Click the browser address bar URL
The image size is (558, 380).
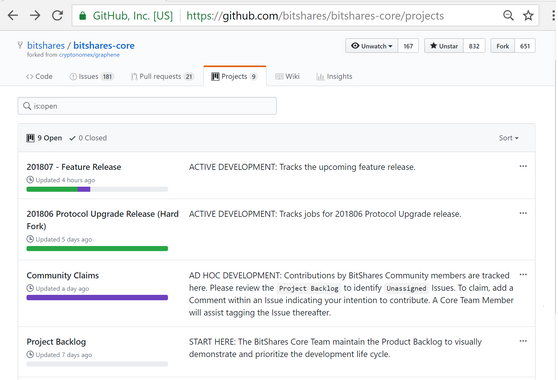[x=315, y=16]
